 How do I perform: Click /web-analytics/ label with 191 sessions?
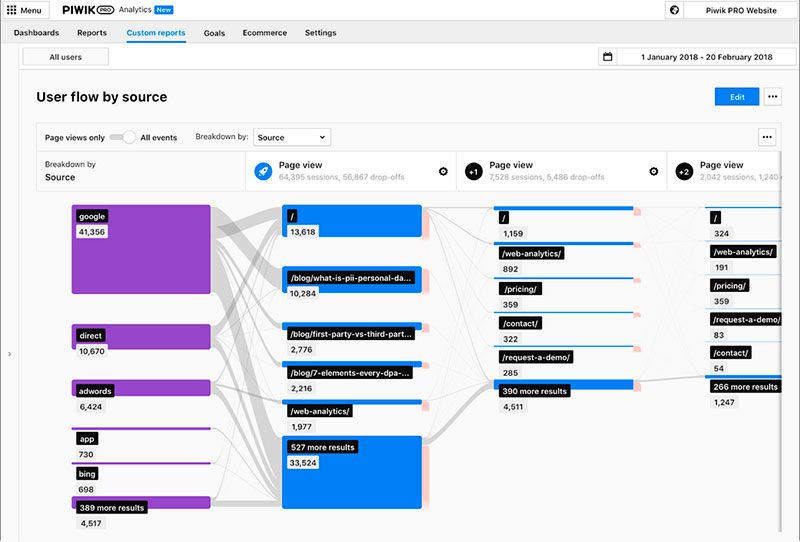743,252
